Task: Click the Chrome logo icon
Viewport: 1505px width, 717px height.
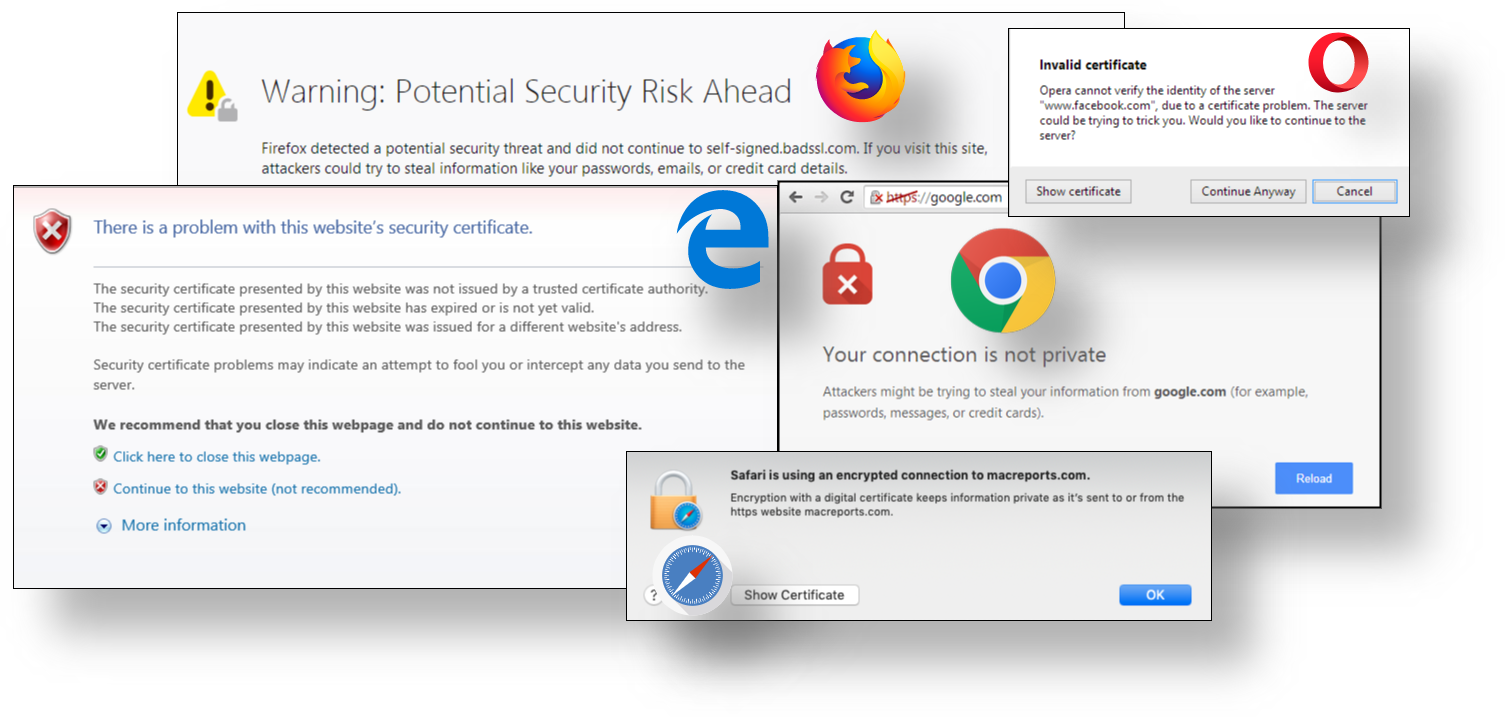Action: click(1003, 281)
